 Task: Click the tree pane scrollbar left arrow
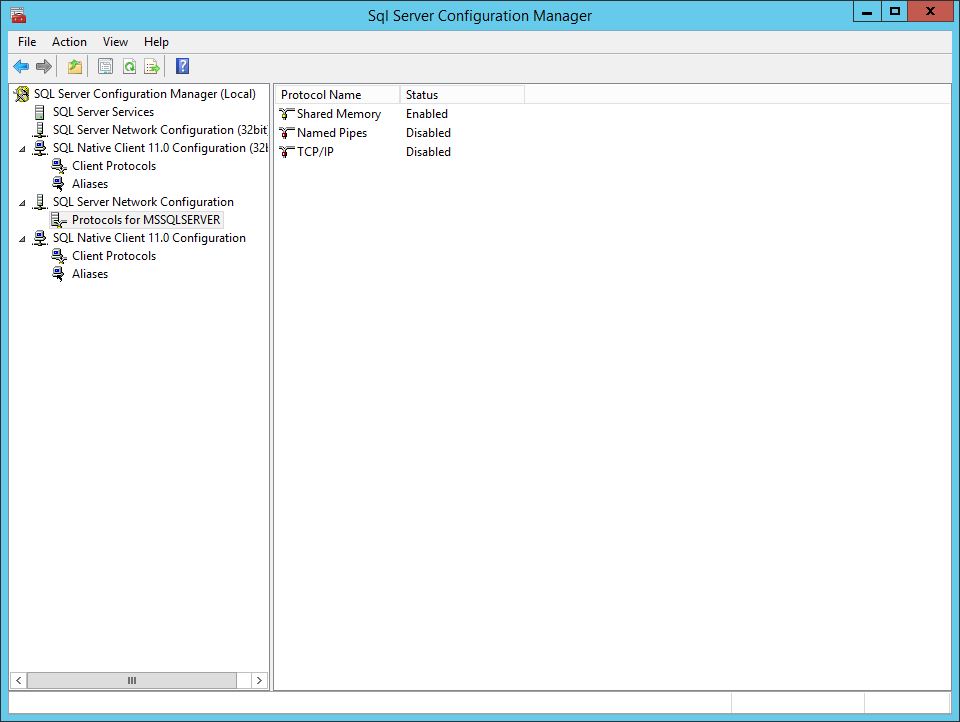(x=18, y=680)
